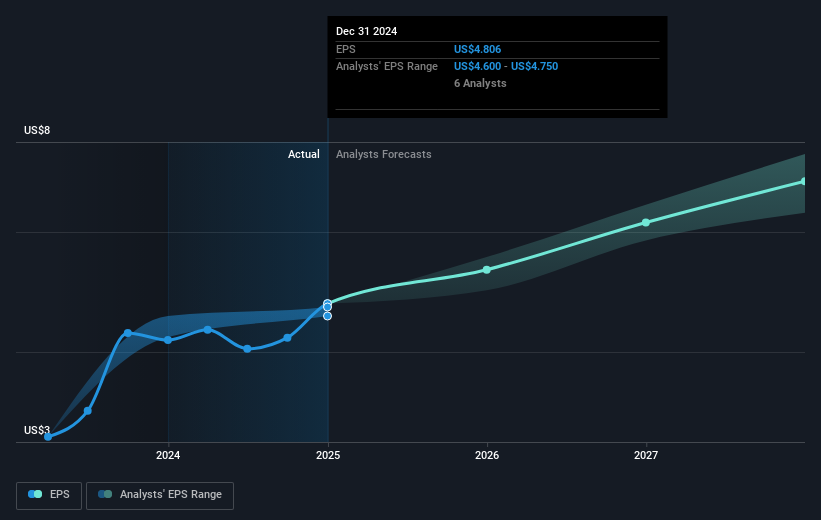The width and height of the screenshot is (821, 520).
Task: Click the EPS data point at 2024 line
Action: (x=168, y=340)
